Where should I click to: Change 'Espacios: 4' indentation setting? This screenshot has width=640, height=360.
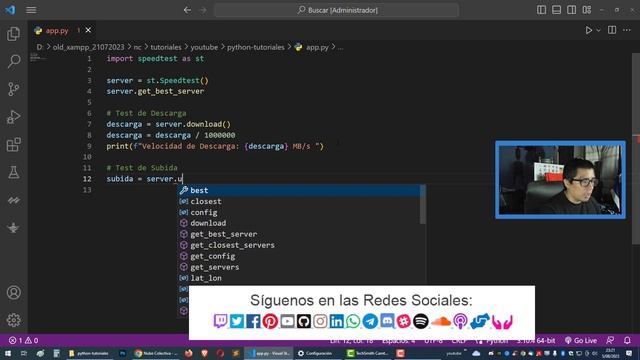pos(398,340)
